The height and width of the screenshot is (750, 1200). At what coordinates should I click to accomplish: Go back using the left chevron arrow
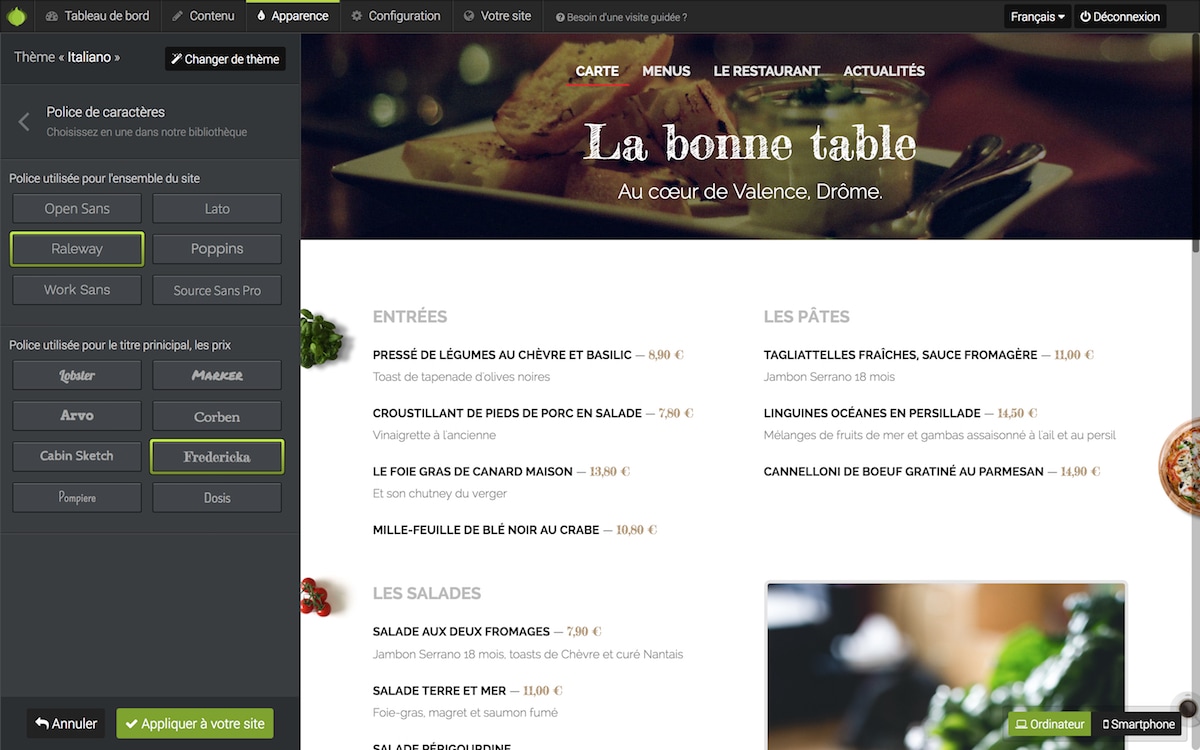coord(24,122)
